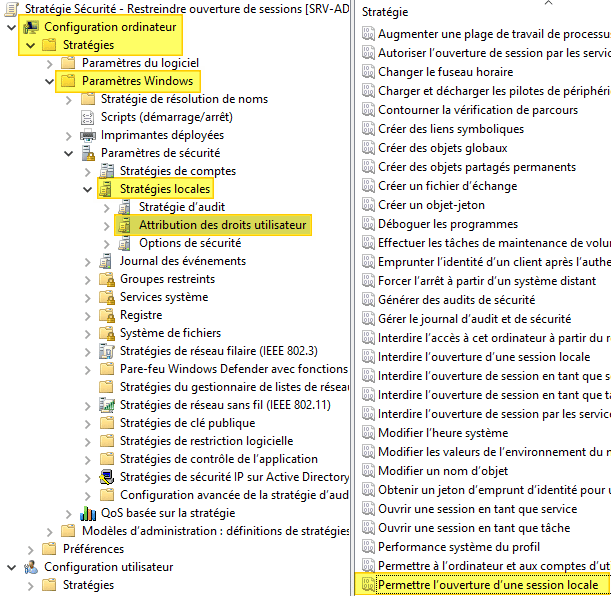
Task: Sort list by the Stratégie column header
Action: pos(385,12)
